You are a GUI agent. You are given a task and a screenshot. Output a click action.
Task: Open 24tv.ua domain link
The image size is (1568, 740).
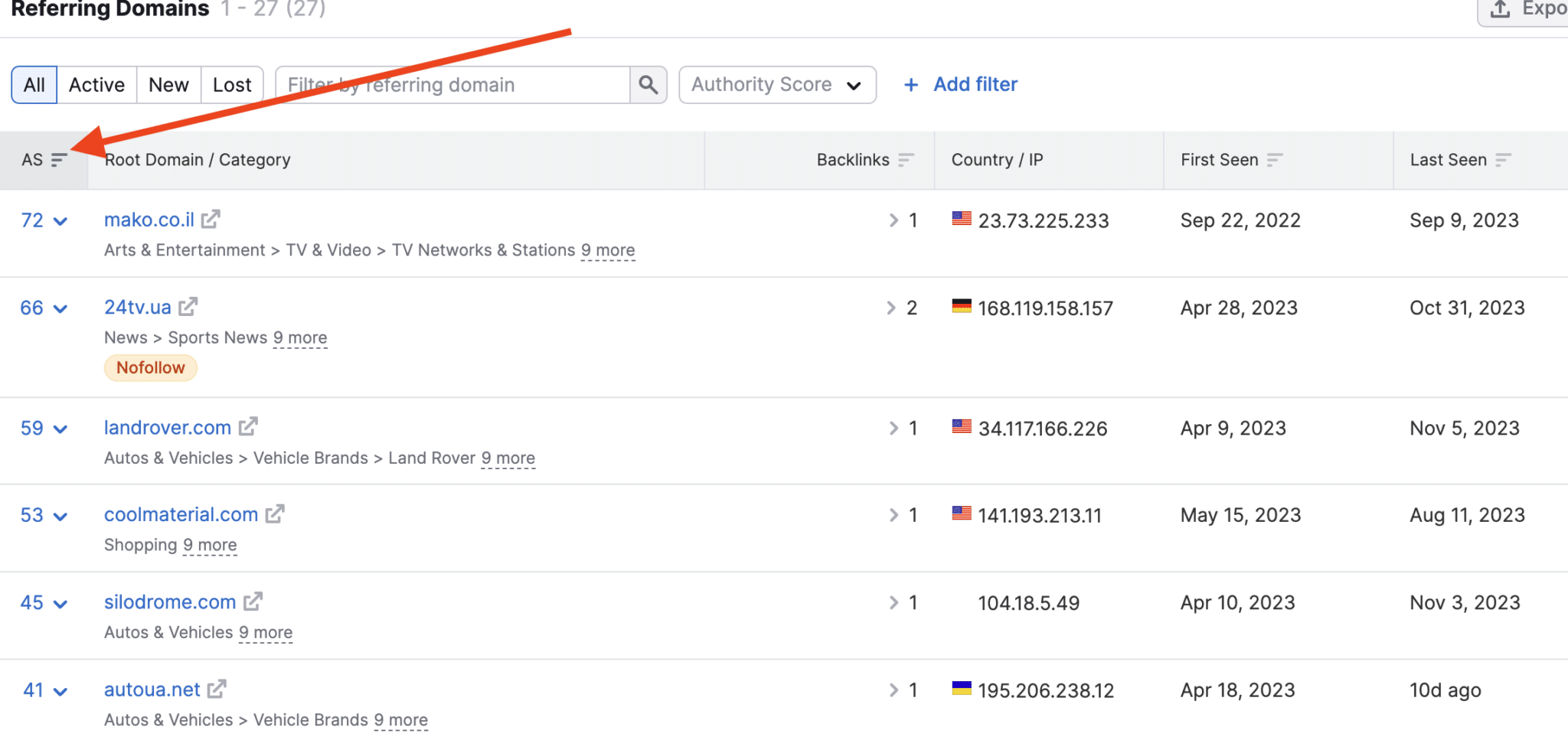pos(138,307)
